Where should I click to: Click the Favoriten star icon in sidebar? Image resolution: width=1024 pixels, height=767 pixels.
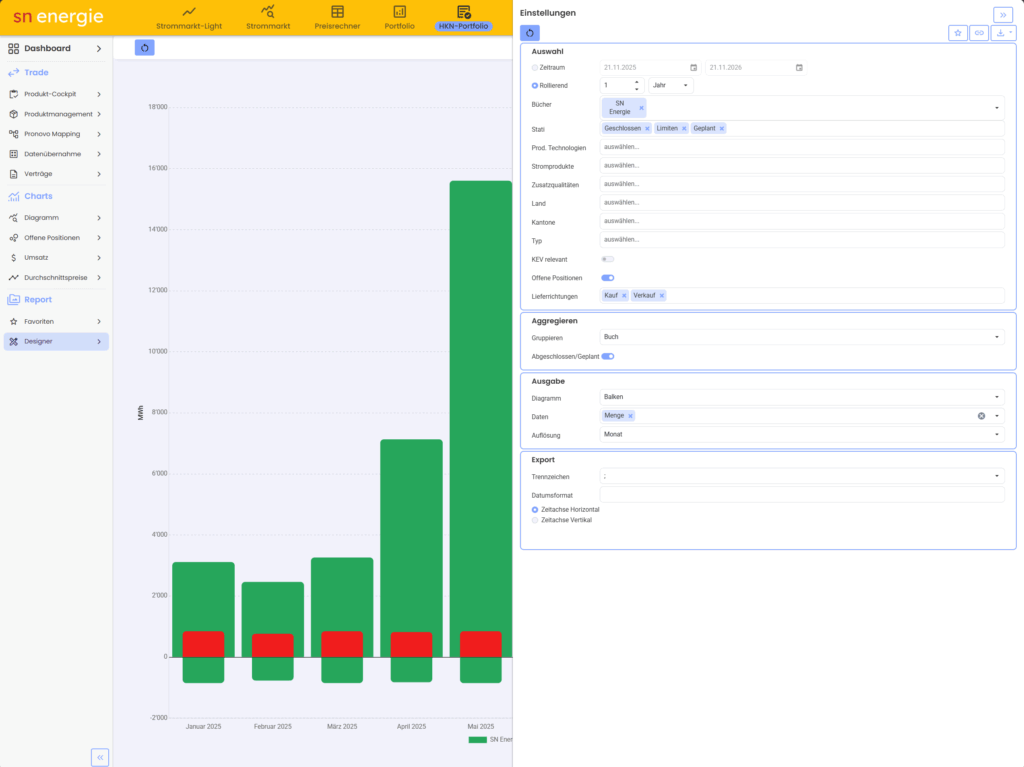14,321
